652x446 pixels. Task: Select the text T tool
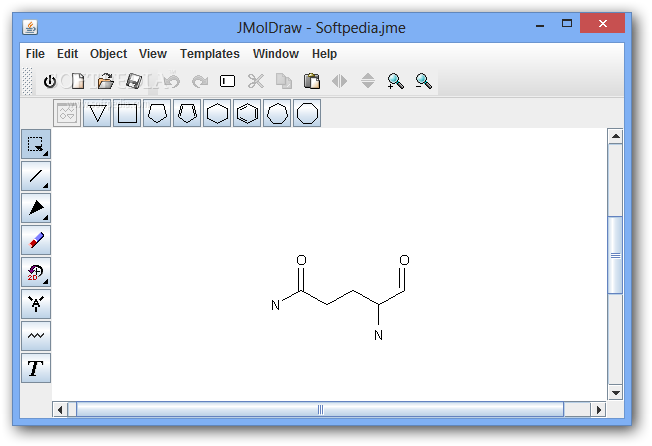pos(36,368)
